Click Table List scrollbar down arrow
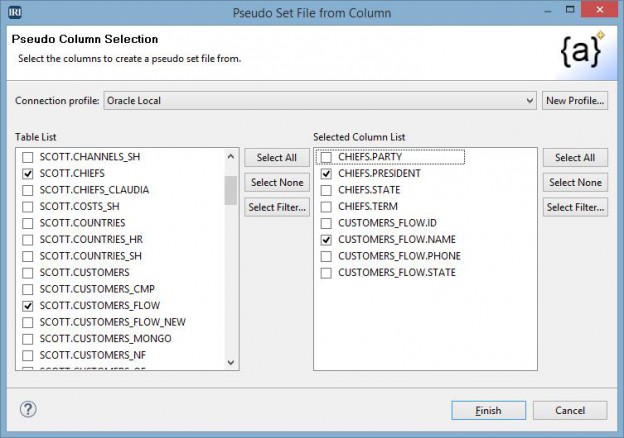Screen dimensions: 624x438 231,362
